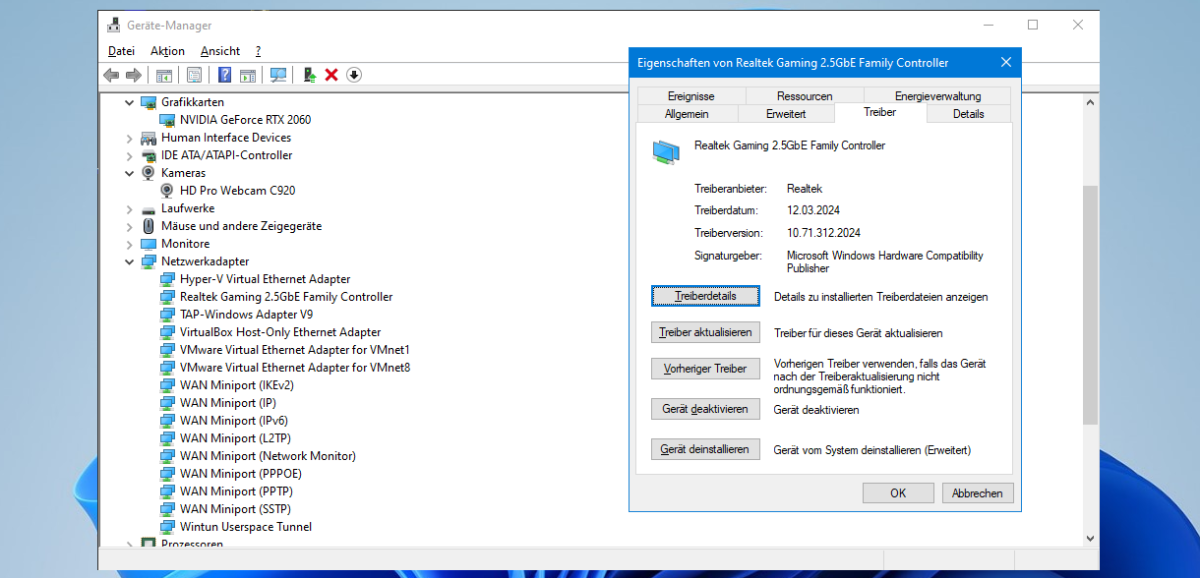Select TAP-Windows Adapter V9
This screenshot has width=1200, height=578.
click(x=246, y=314)
